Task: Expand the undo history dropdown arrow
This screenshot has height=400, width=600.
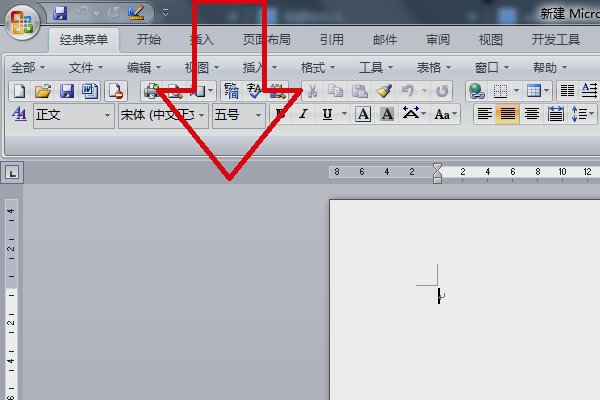Action: [425, 91]
